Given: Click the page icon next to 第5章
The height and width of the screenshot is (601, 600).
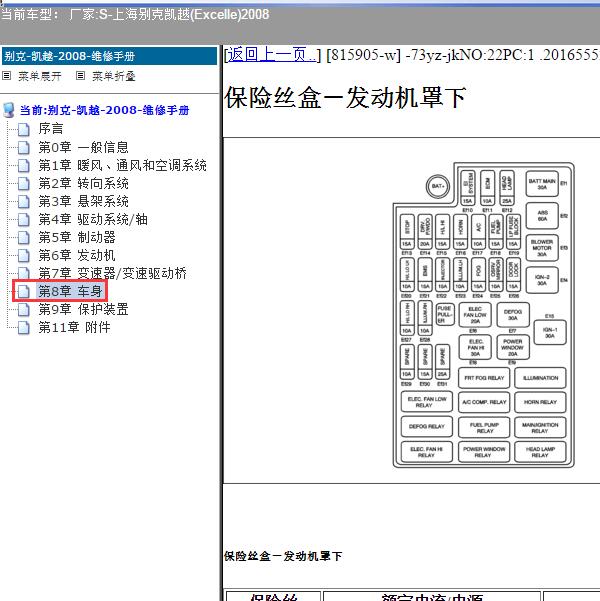Looking at the screenshot, I should 24,238.
